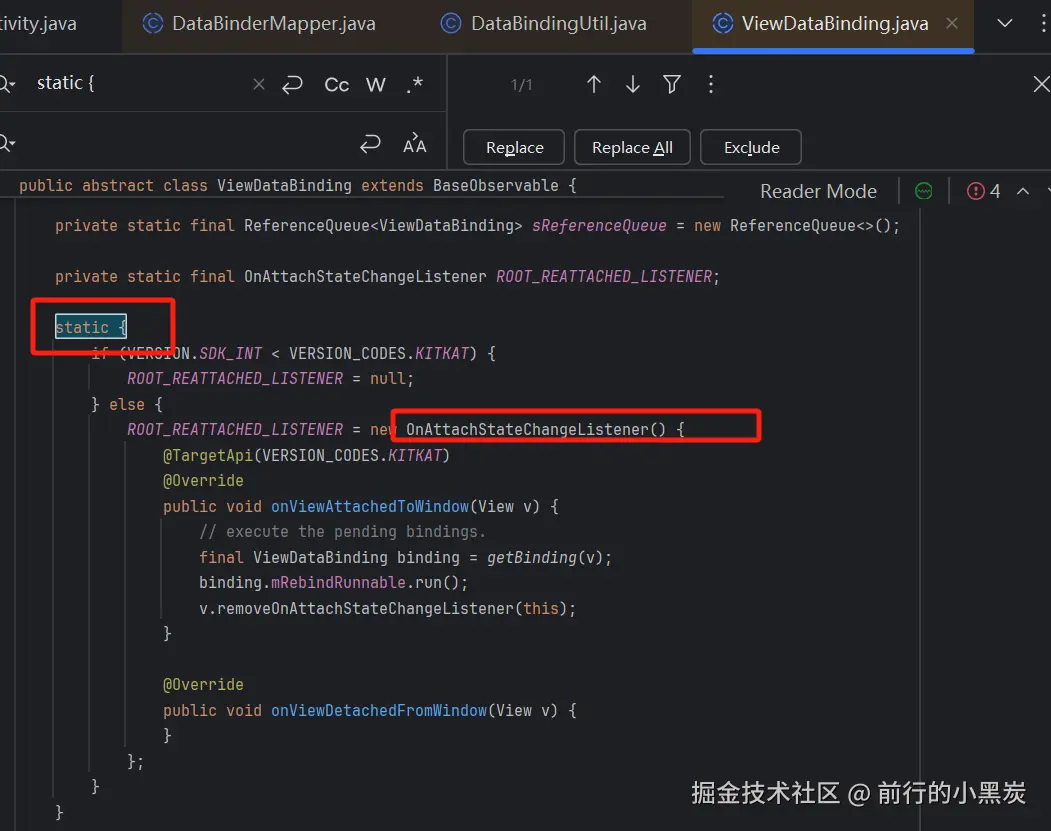Toggle Regex (.*) search option
The width and height of the screenshot is (1051, 831).
click(415, 84)
